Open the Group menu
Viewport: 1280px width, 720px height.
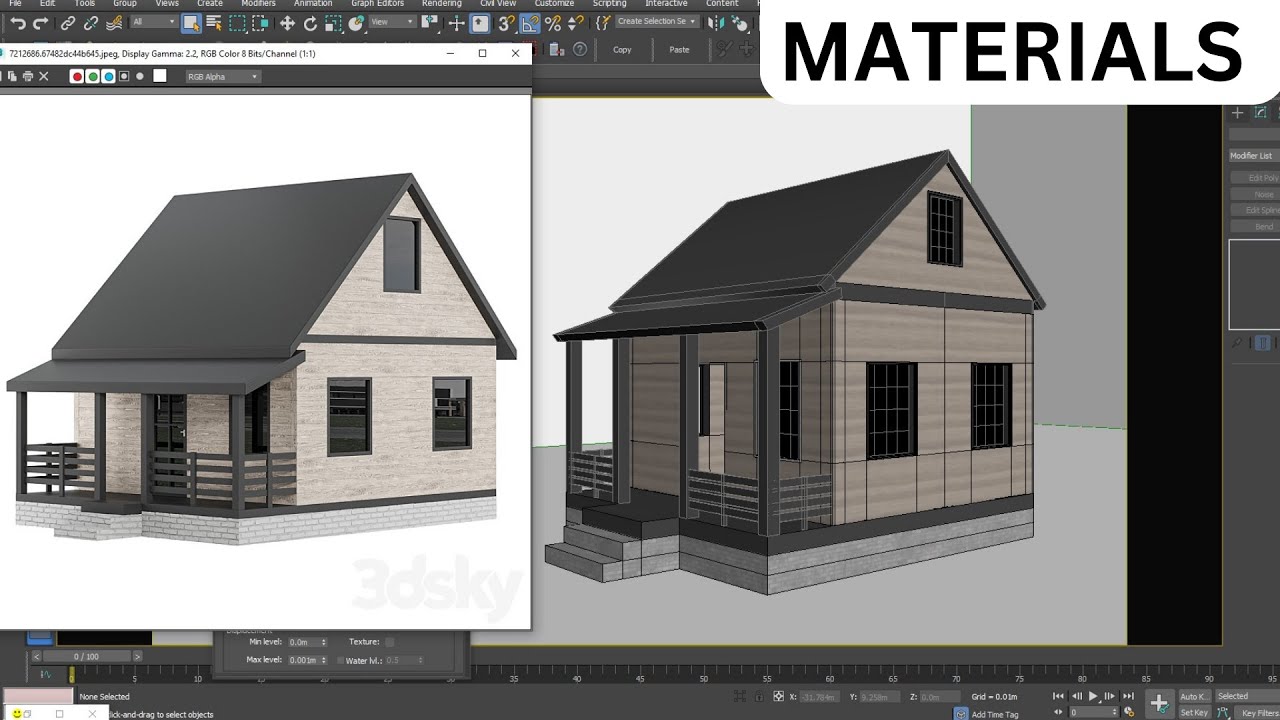[125, 4]
